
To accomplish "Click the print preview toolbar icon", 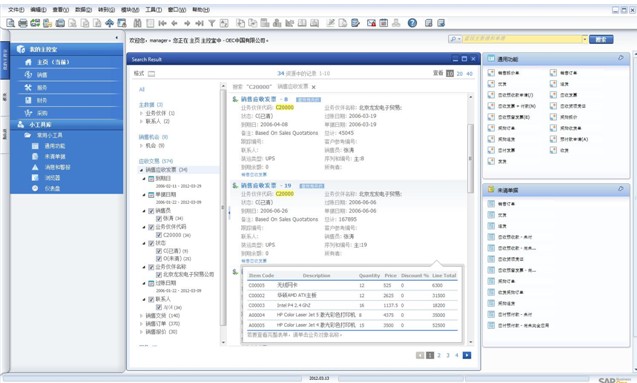I will click(x=11, y=23).
